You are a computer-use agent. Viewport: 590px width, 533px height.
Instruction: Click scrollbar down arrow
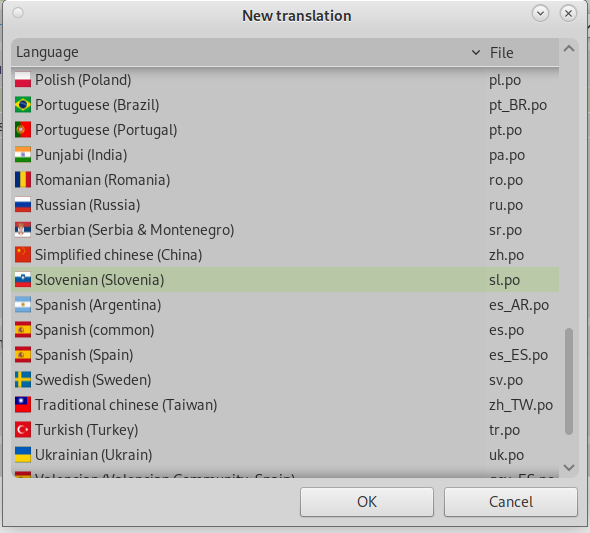(x=569, y=467)
